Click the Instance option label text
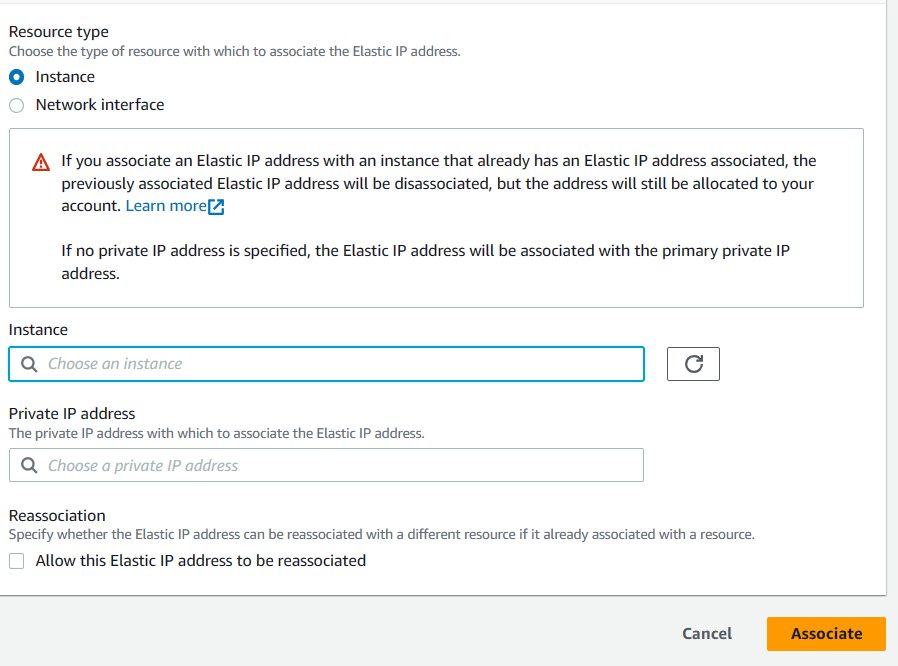Image resolution: width=898 pixels, height=666 pixels. [65, 77]
